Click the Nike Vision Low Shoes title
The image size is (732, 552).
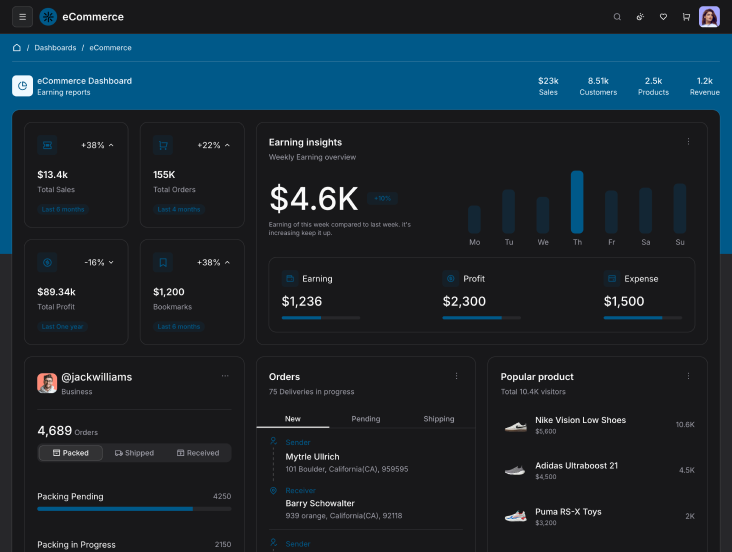point(580,420)
